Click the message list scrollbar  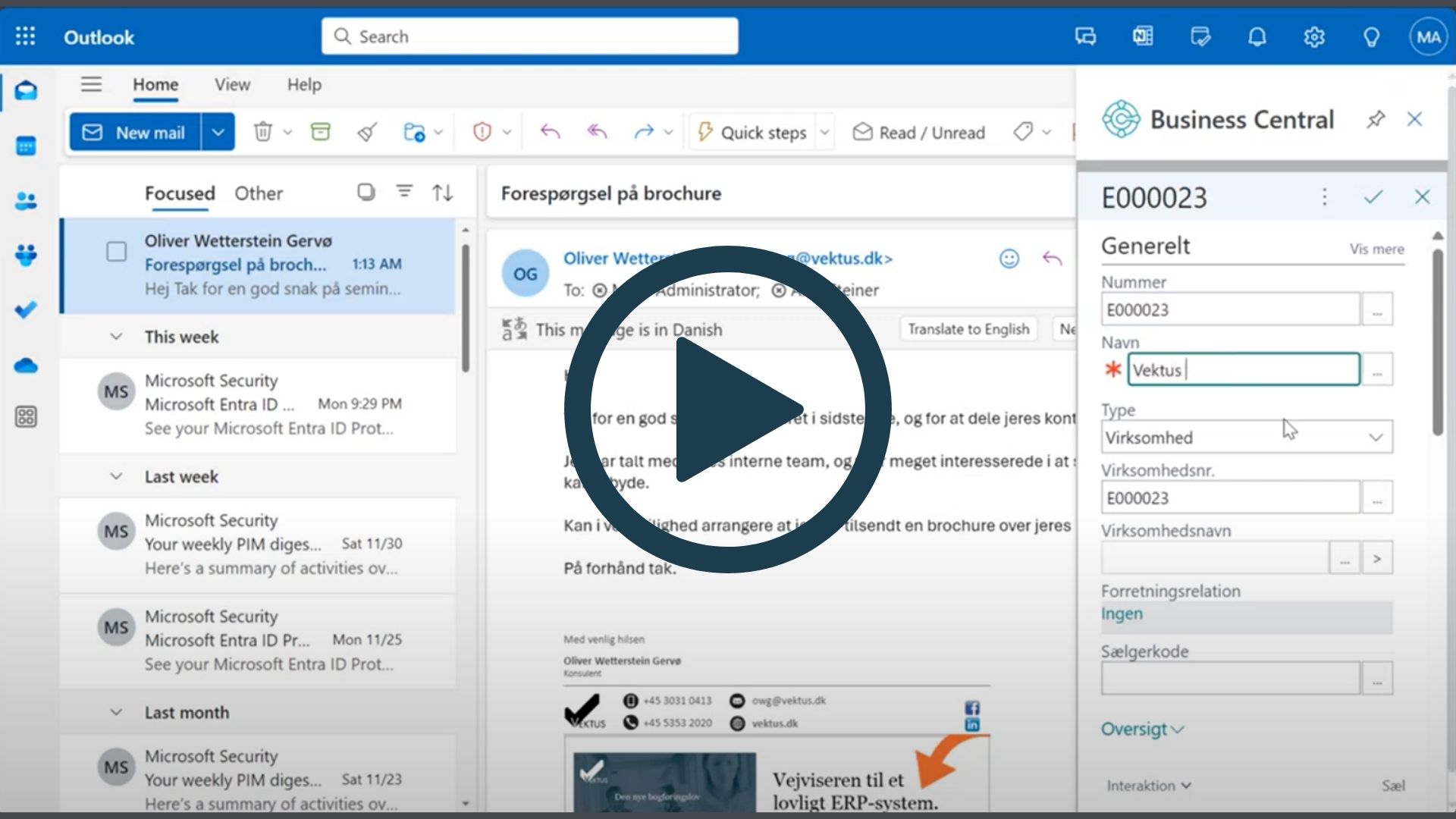point(465,307)
